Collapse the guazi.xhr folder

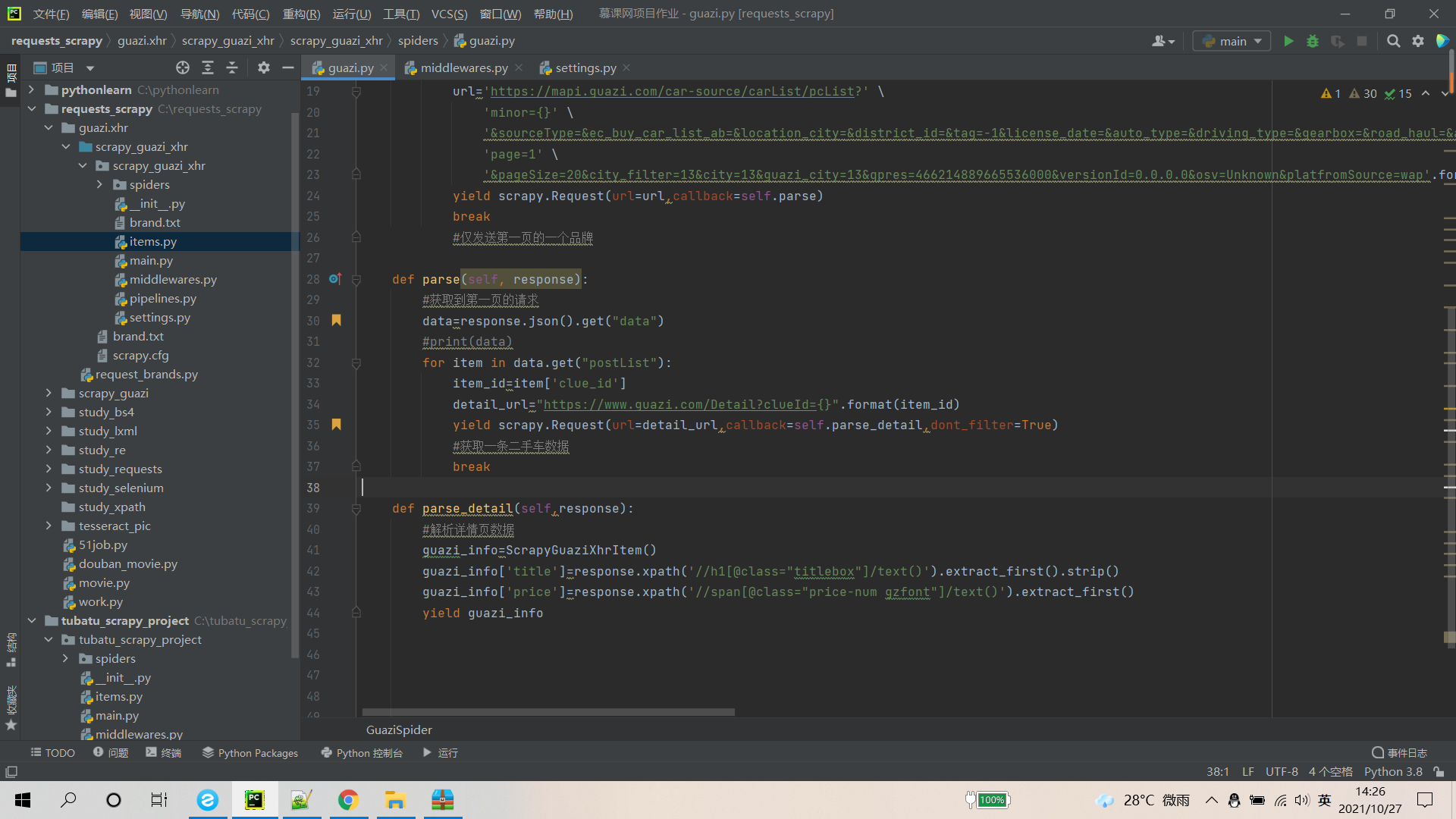(49, 127)
